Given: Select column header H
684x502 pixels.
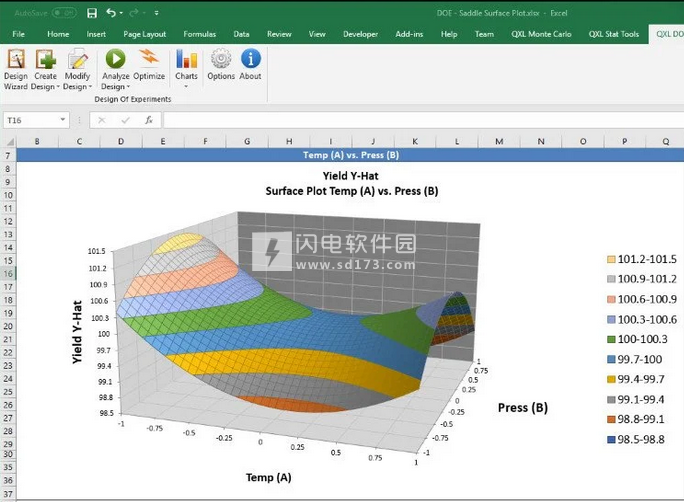Looking at the screenshot, I should point(288,142).
